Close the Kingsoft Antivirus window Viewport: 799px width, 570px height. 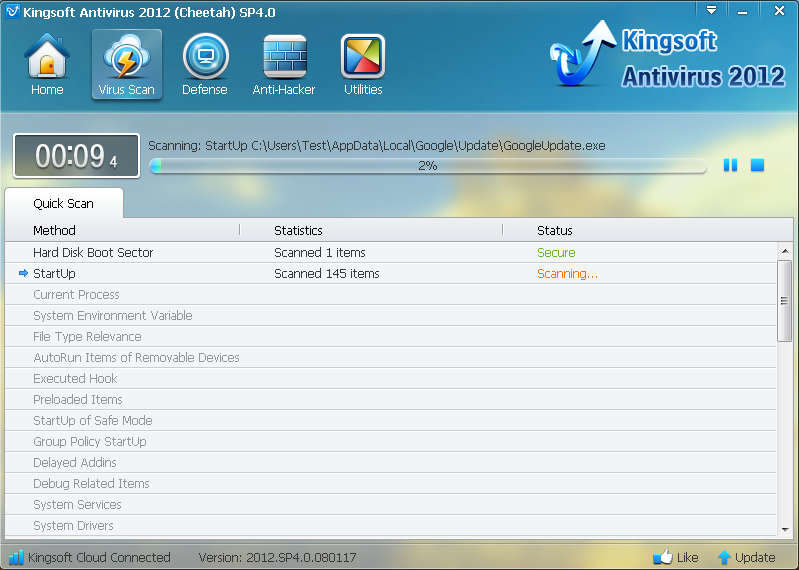pyautogui.click(x=779, y=10)
